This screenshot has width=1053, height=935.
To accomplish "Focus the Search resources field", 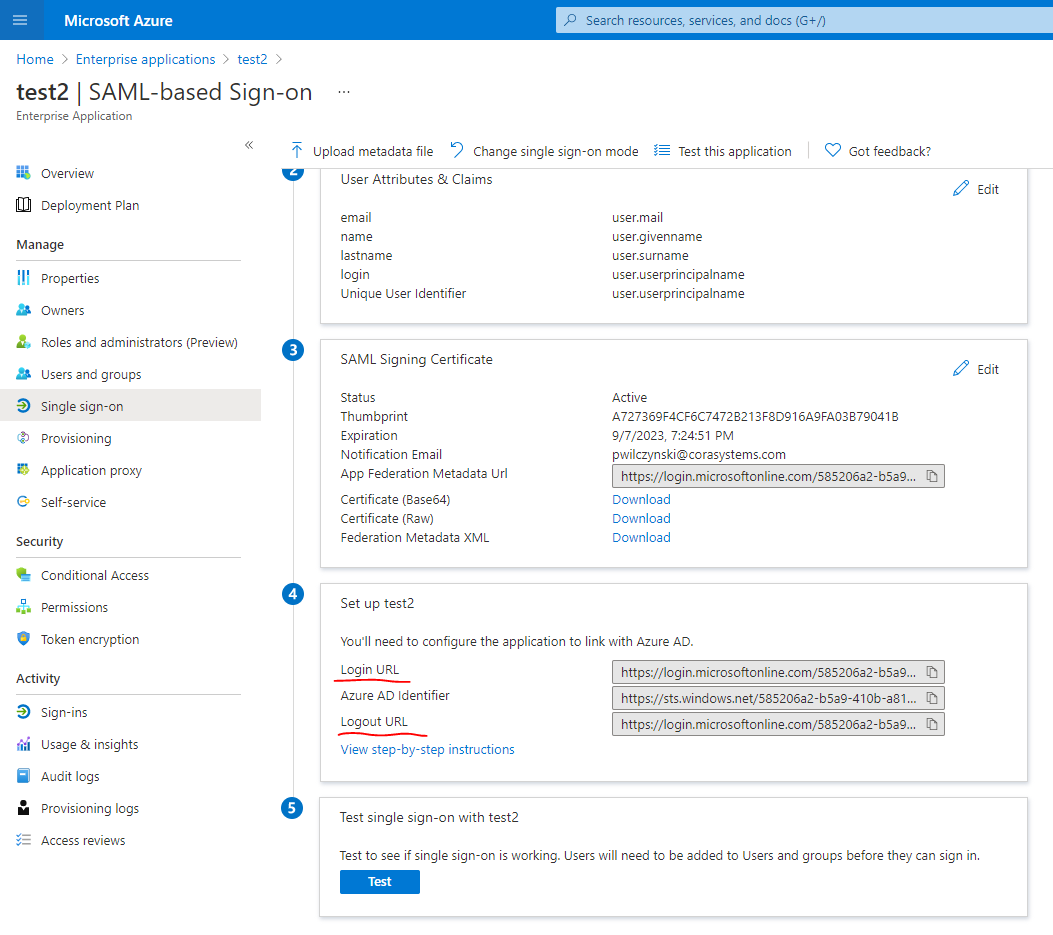I will coord(805,20).
